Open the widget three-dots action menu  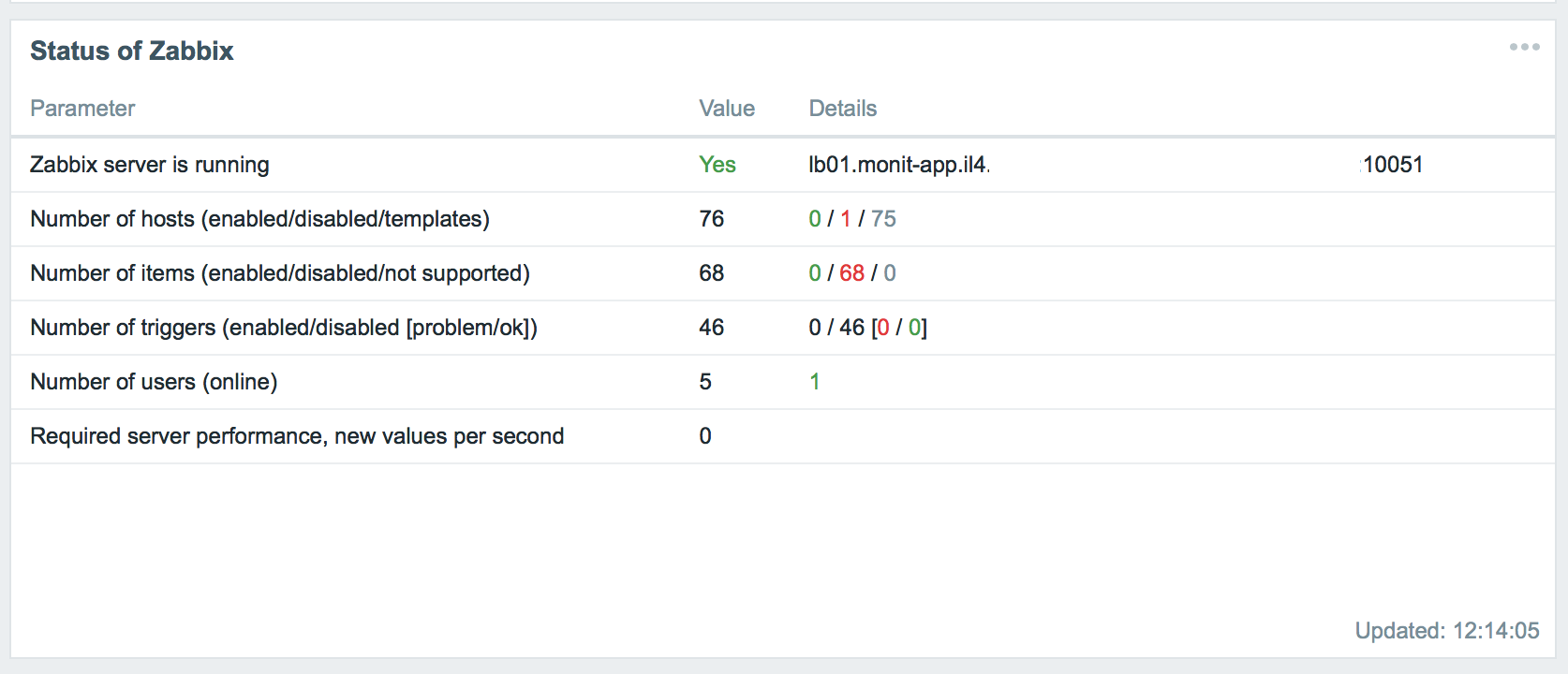click(x=1524, y=47)
